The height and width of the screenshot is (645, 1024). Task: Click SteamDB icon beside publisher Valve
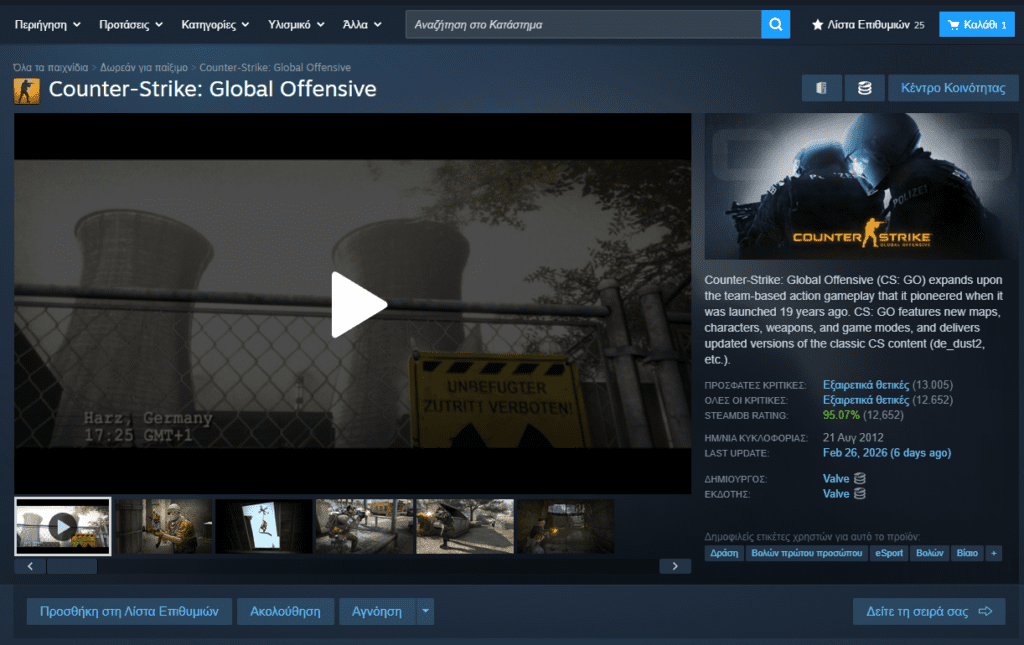point(859,494)
